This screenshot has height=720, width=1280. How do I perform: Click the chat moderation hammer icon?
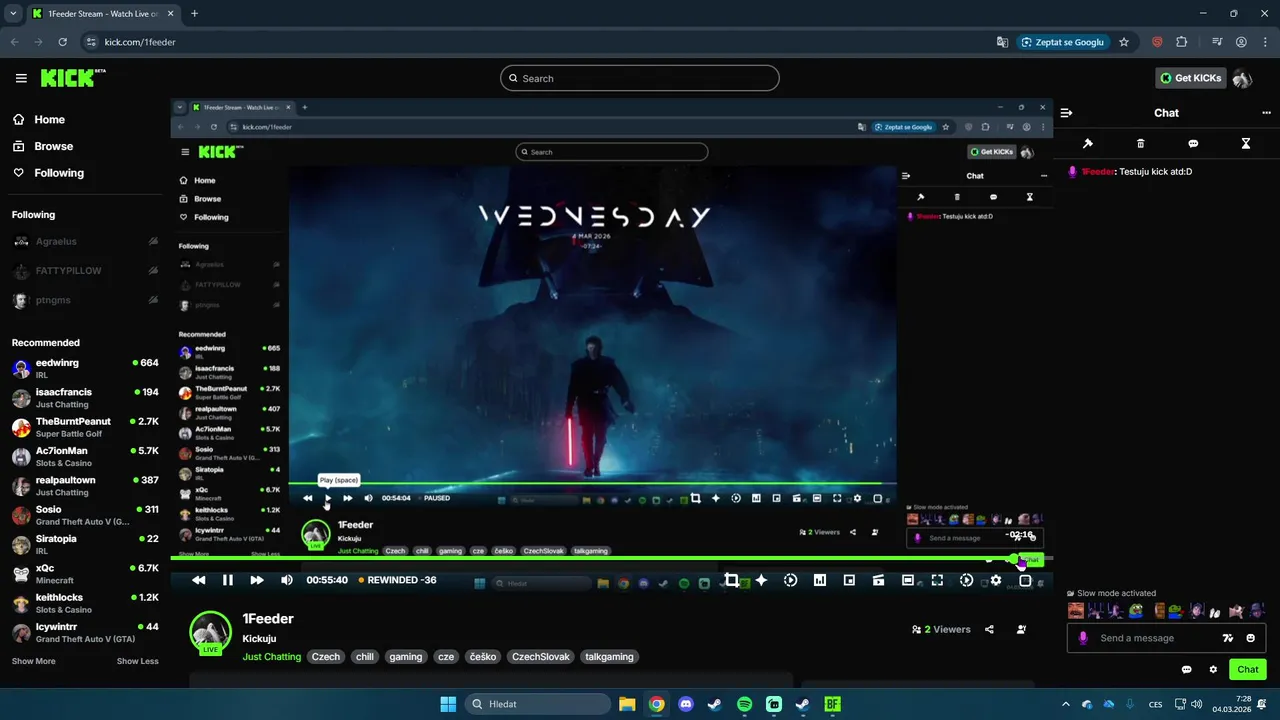pos(1088,144)
